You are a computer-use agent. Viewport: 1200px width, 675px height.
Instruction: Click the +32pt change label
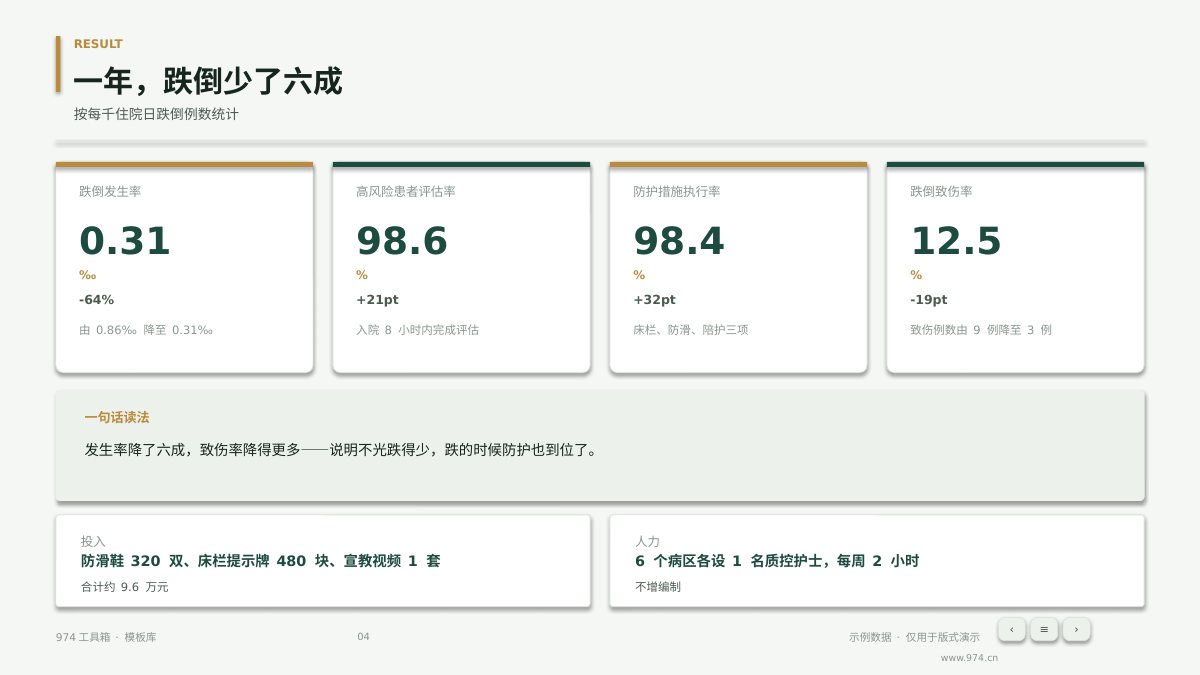pos(654,300)
